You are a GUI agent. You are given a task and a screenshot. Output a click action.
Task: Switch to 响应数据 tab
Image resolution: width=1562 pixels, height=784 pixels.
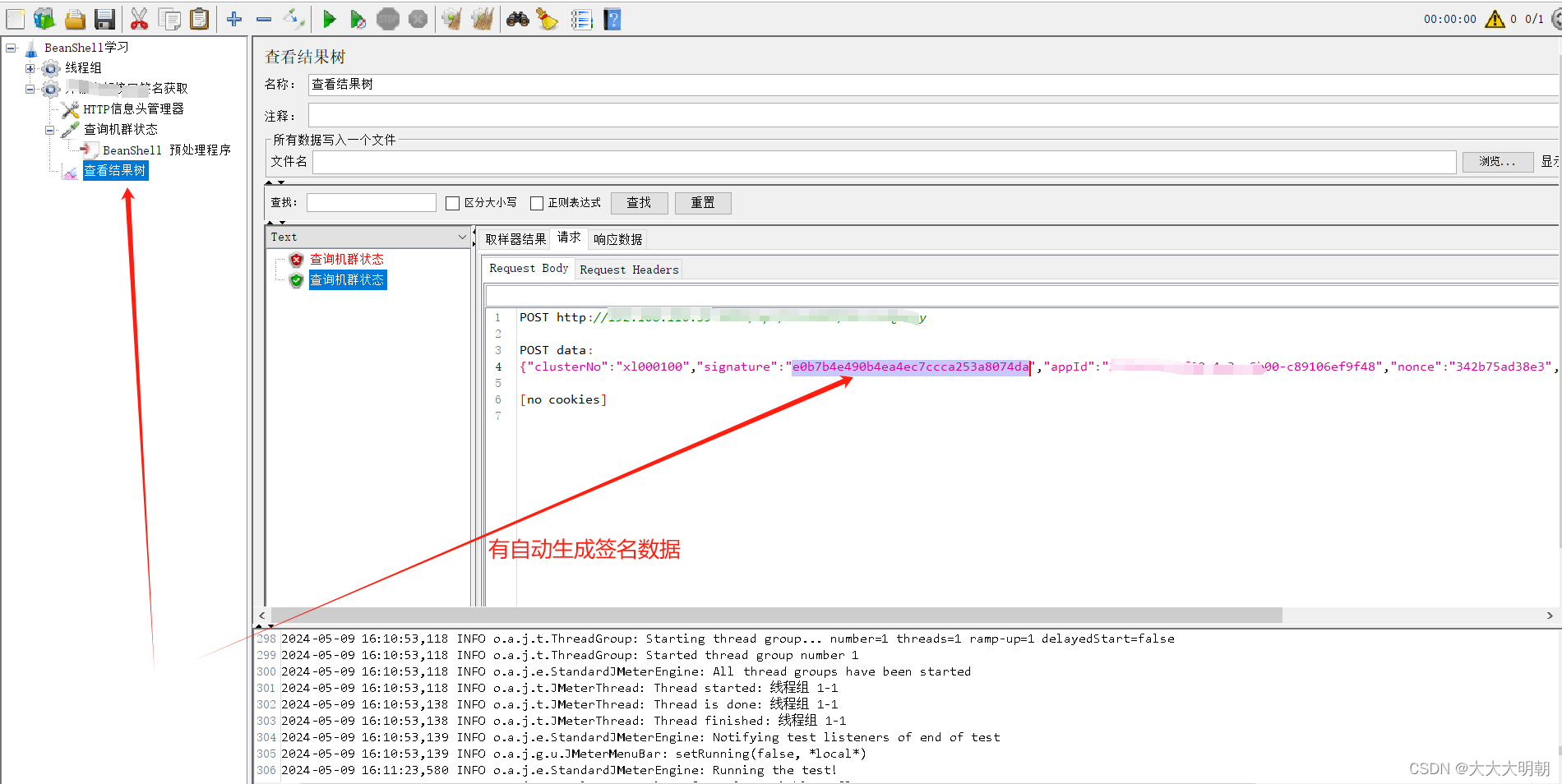pyautogui.click(x=618, y=239)
